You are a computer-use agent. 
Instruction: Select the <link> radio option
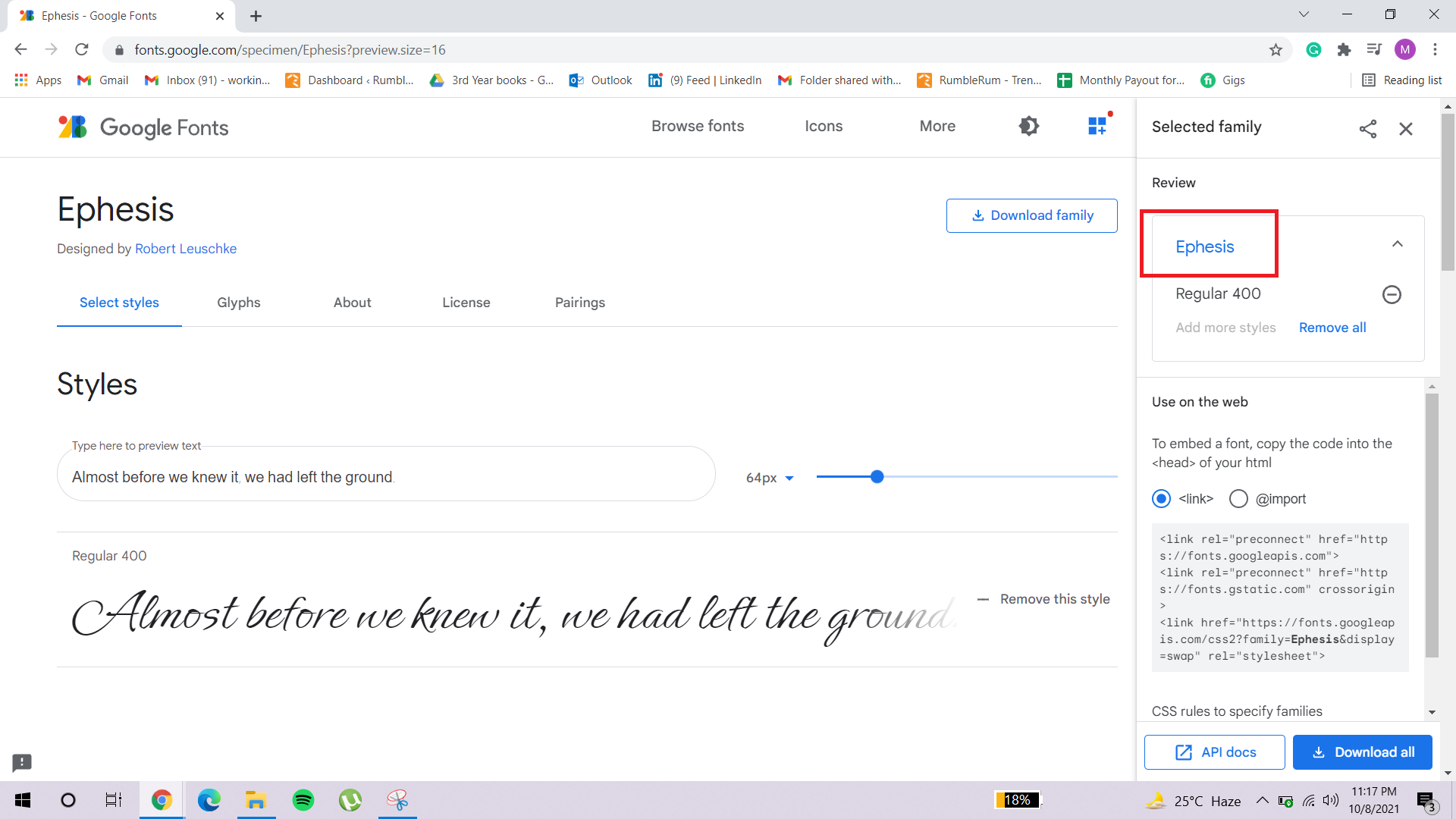coord(1161,499)
